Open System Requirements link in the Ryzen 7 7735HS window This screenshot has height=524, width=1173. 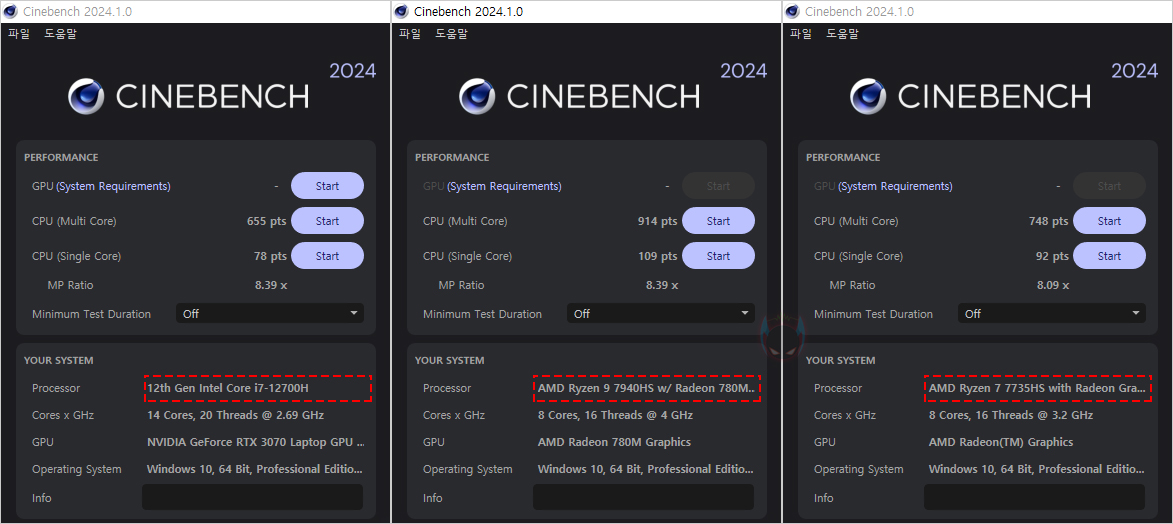[x=895, y=186]
